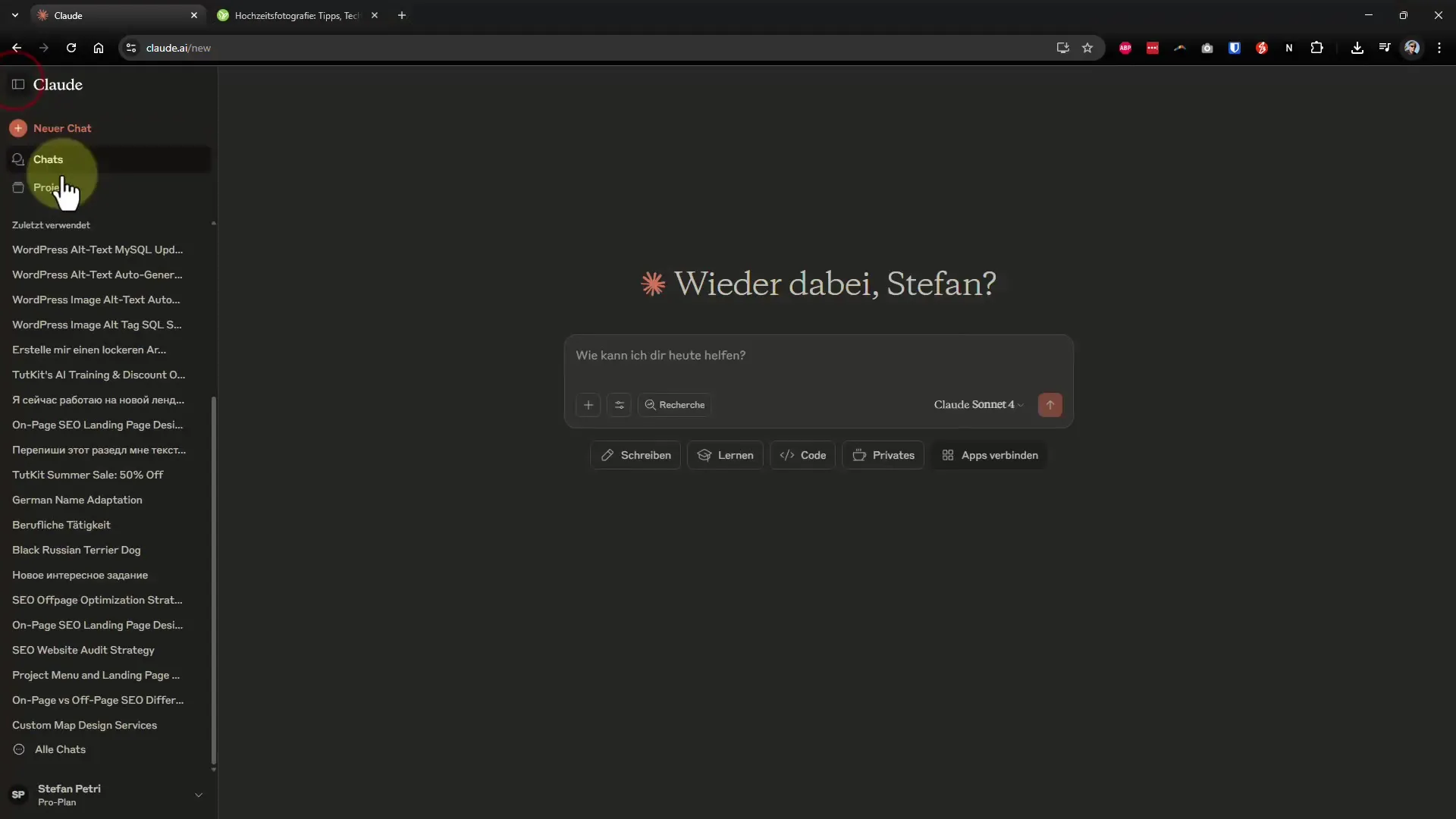Open the camera screenshot extension
This screenshot has height=819, width=1456.
pyautogui.click(x=1207, y=48)
